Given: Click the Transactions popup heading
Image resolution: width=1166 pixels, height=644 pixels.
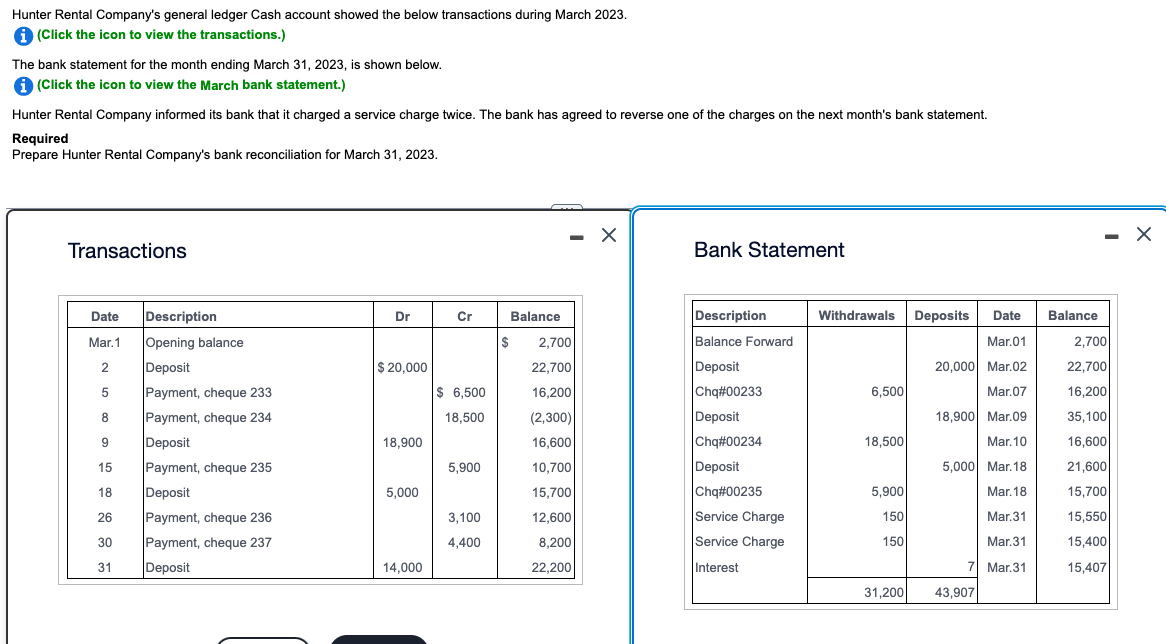Looking at the screenshot, I should (x=127, y=251).
